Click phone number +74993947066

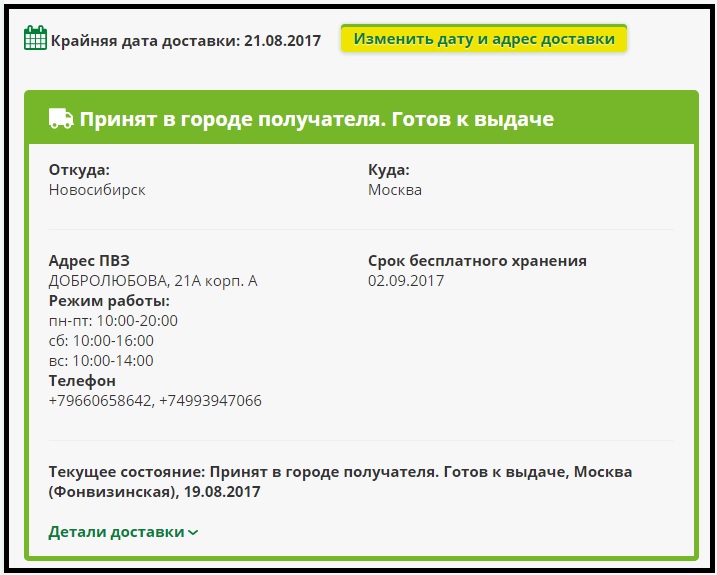(x=210, y=401)
